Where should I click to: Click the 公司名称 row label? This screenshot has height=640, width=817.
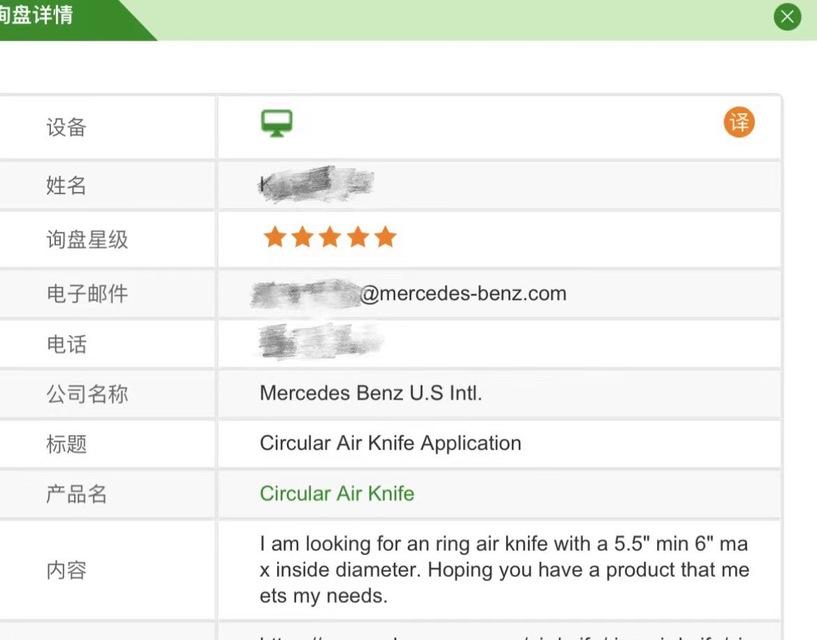[87, 394]
